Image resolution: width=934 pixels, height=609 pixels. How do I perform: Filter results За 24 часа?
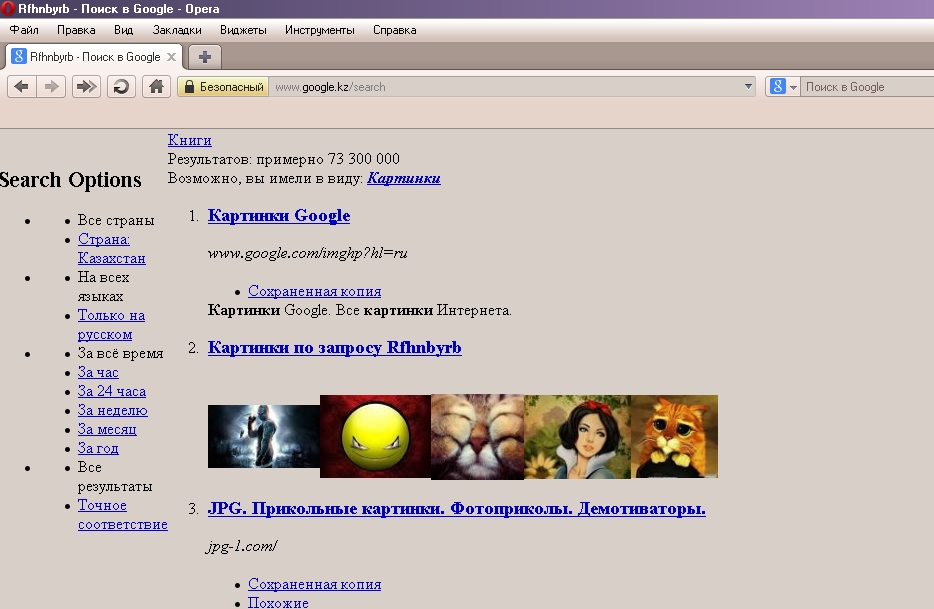(x=112, y=392)
